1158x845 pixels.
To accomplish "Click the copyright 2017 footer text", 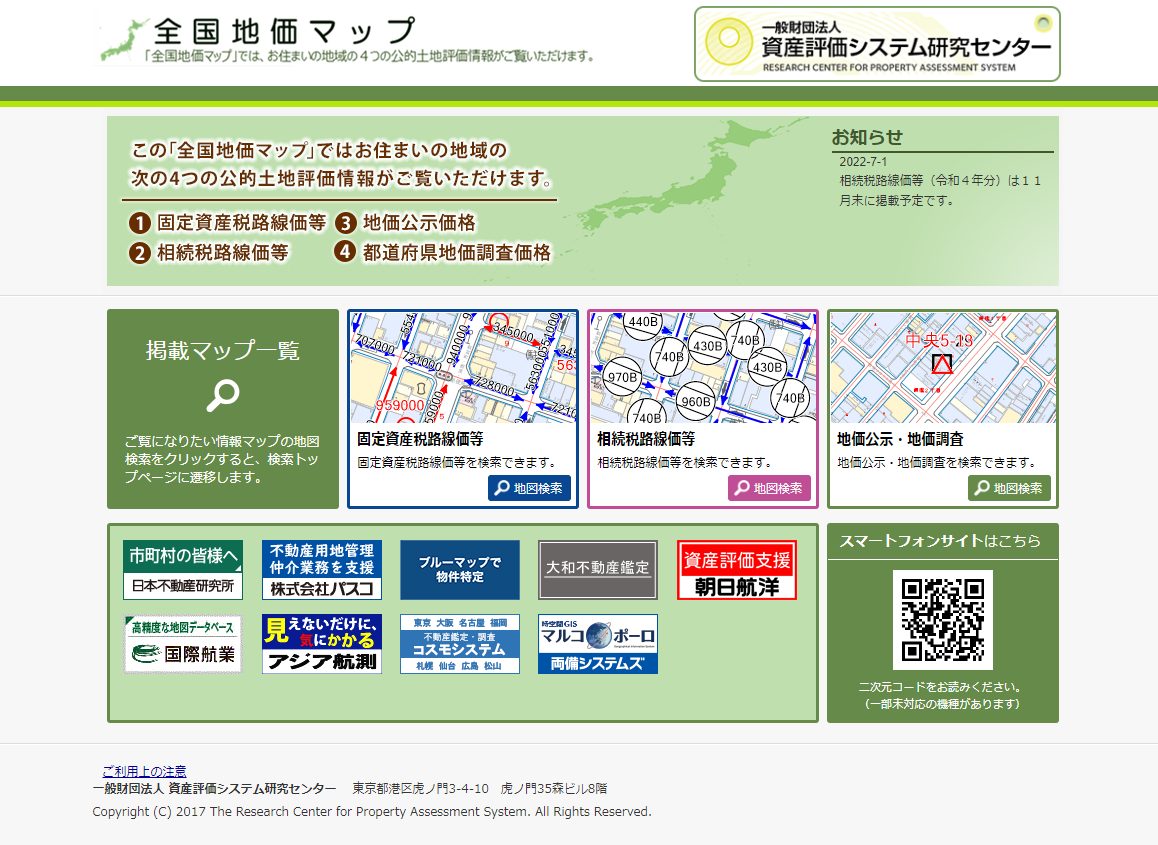I will click(372, 812).
